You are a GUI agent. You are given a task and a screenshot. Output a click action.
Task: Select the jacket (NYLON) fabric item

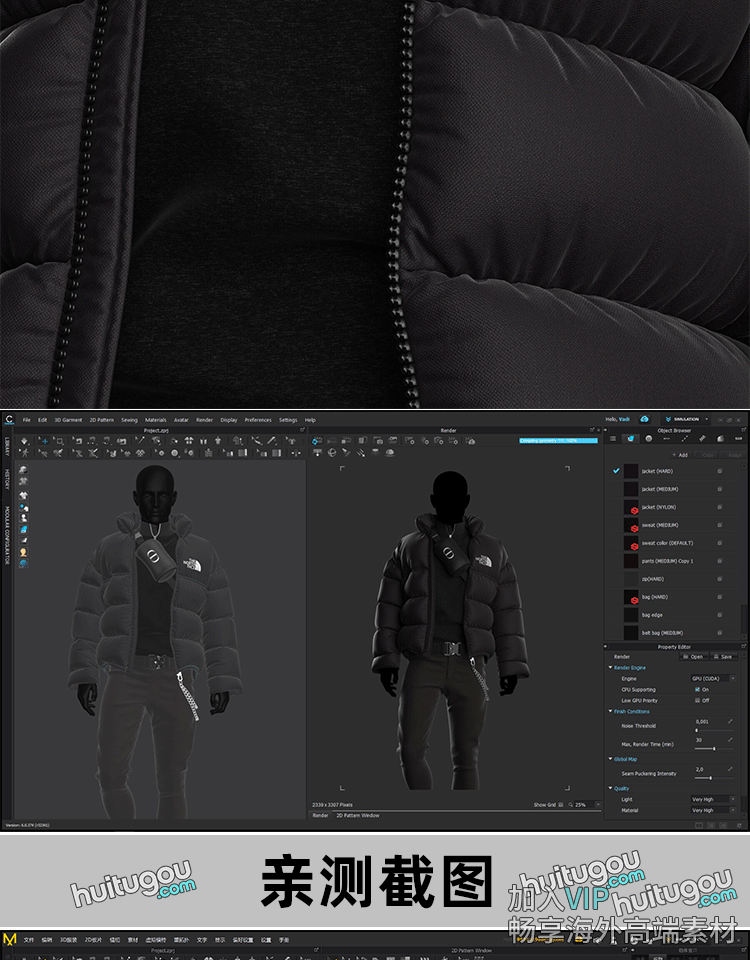click(660, 507)
